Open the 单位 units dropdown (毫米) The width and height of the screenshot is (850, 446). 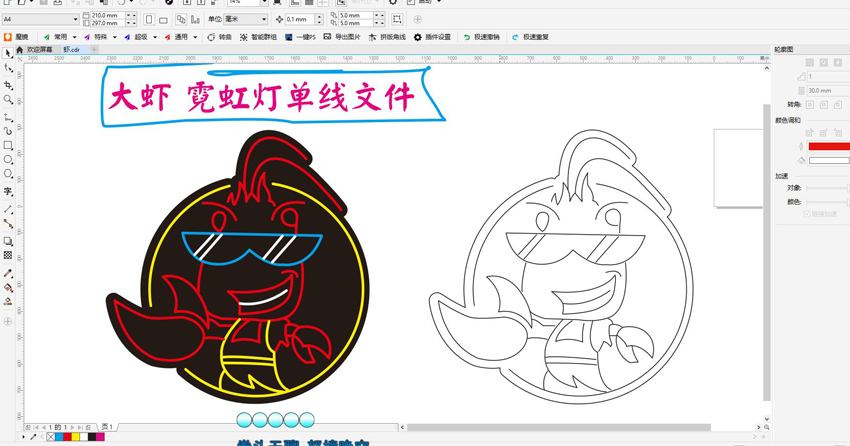pos(246,19)
